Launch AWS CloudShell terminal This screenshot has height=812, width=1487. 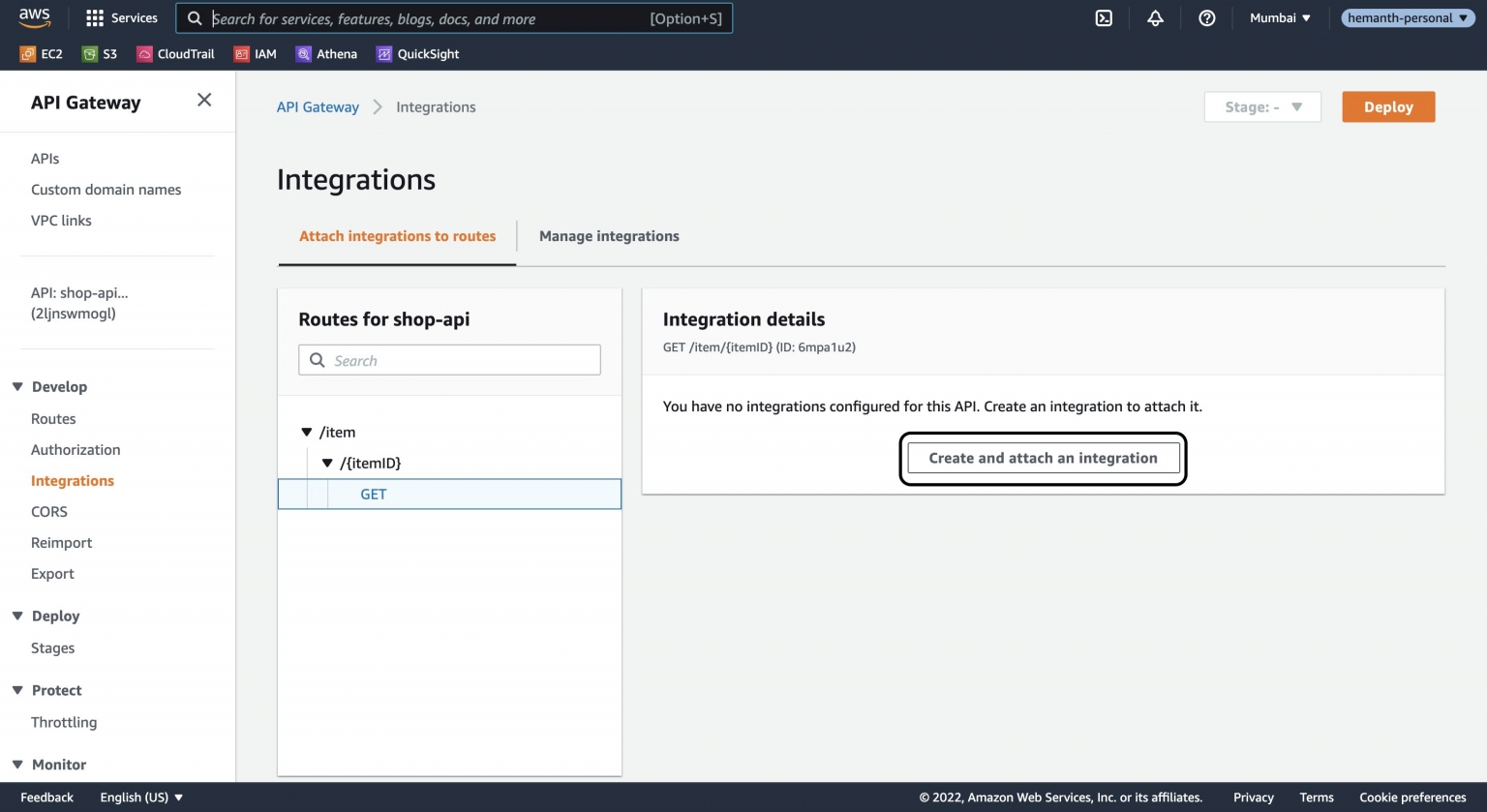pyautogui.click(x=1103, y=17)
